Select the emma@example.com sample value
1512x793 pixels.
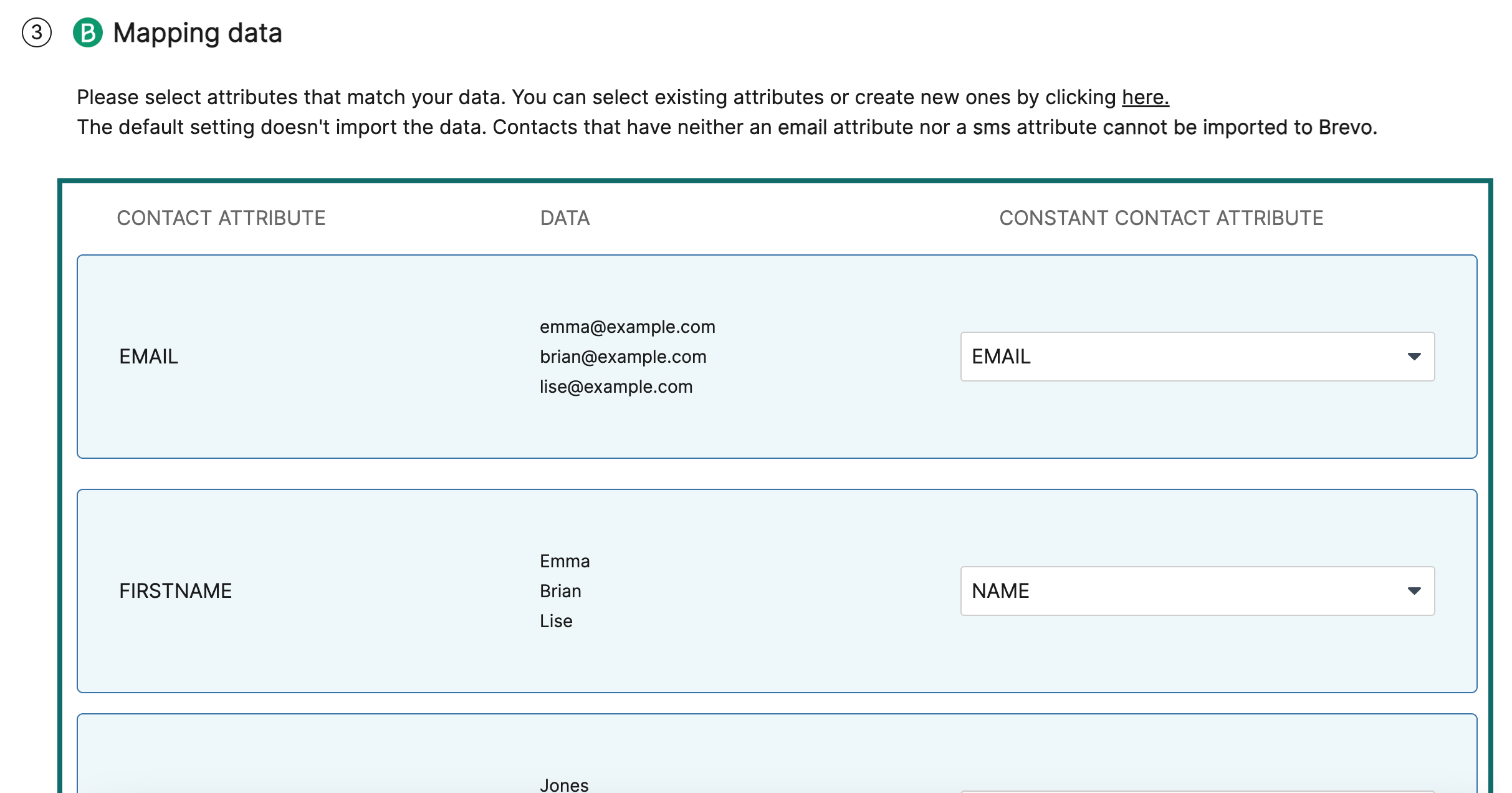point(627,327)
